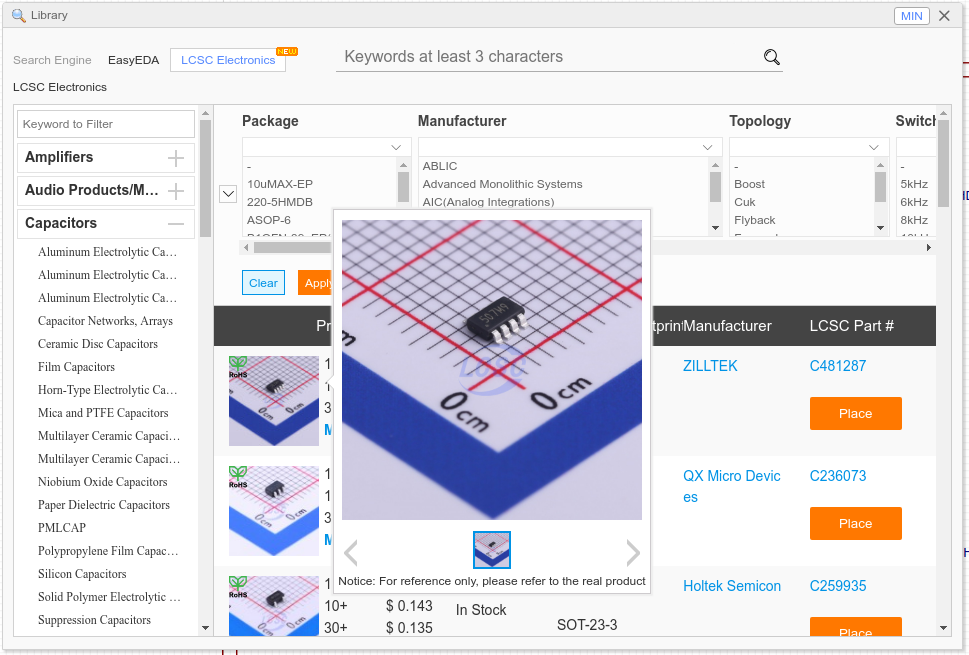Select 10uMAX-EP package option
This screenshot has width=969, height=655.
(x=280, y=184)
